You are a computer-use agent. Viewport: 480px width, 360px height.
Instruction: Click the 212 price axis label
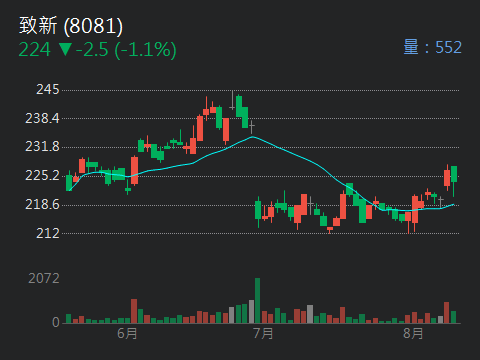point(48,233)
